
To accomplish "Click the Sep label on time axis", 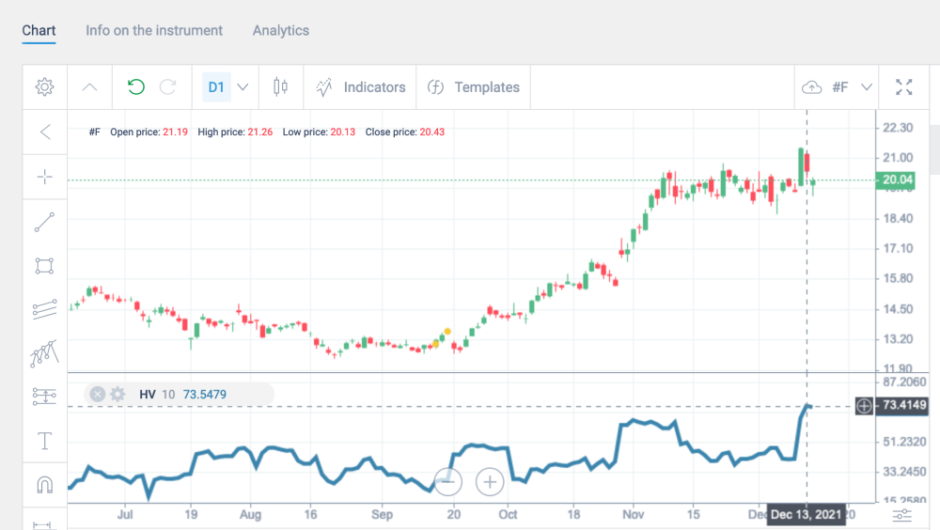I will 382,514.
